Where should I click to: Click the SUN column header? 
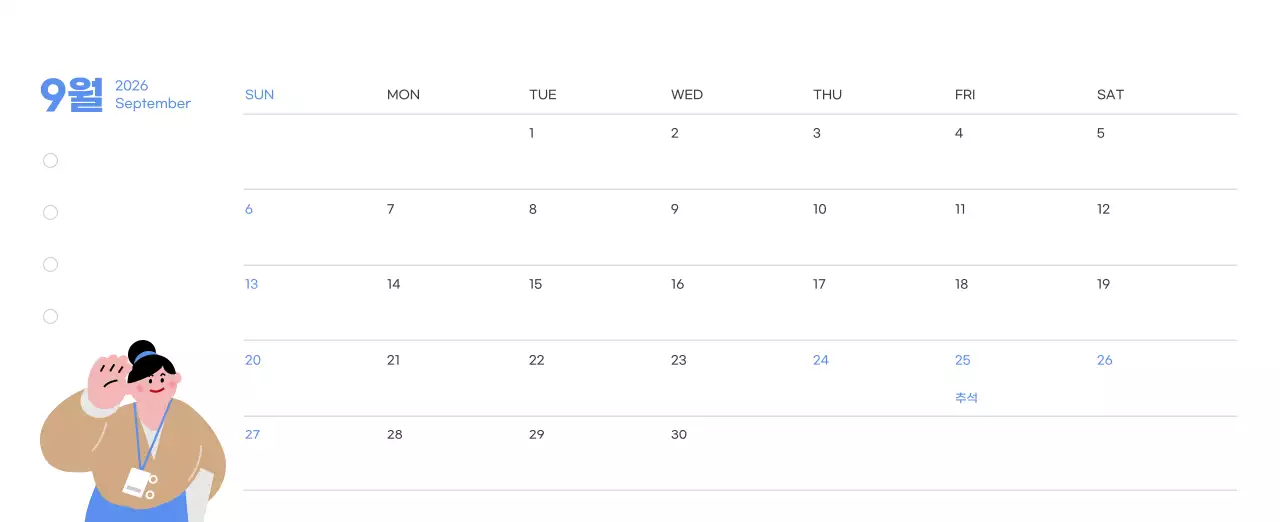tap(259, 95)
